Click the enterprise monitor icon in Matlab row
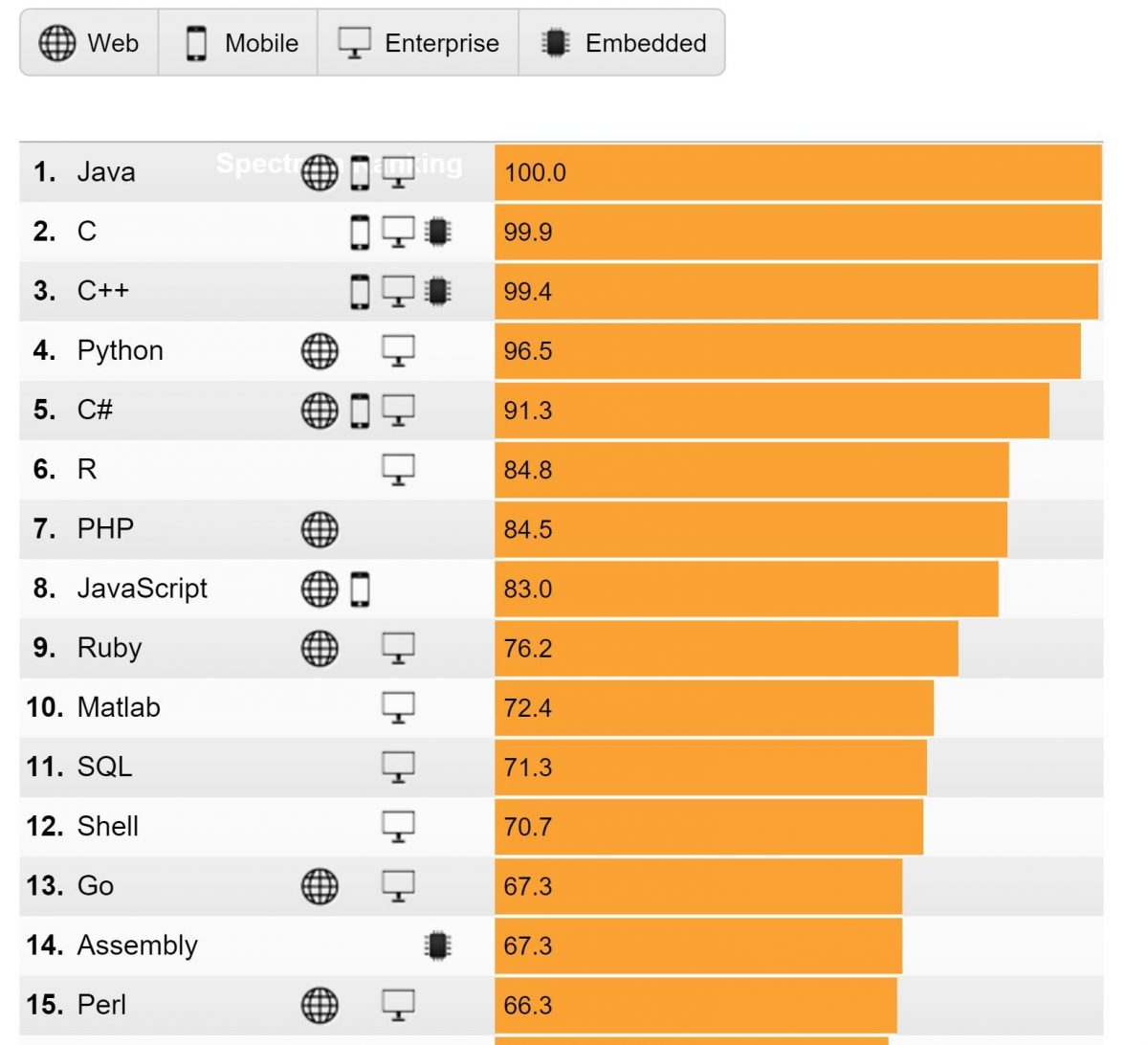The image size is (1148, 1045). click(x=398, y=707)
